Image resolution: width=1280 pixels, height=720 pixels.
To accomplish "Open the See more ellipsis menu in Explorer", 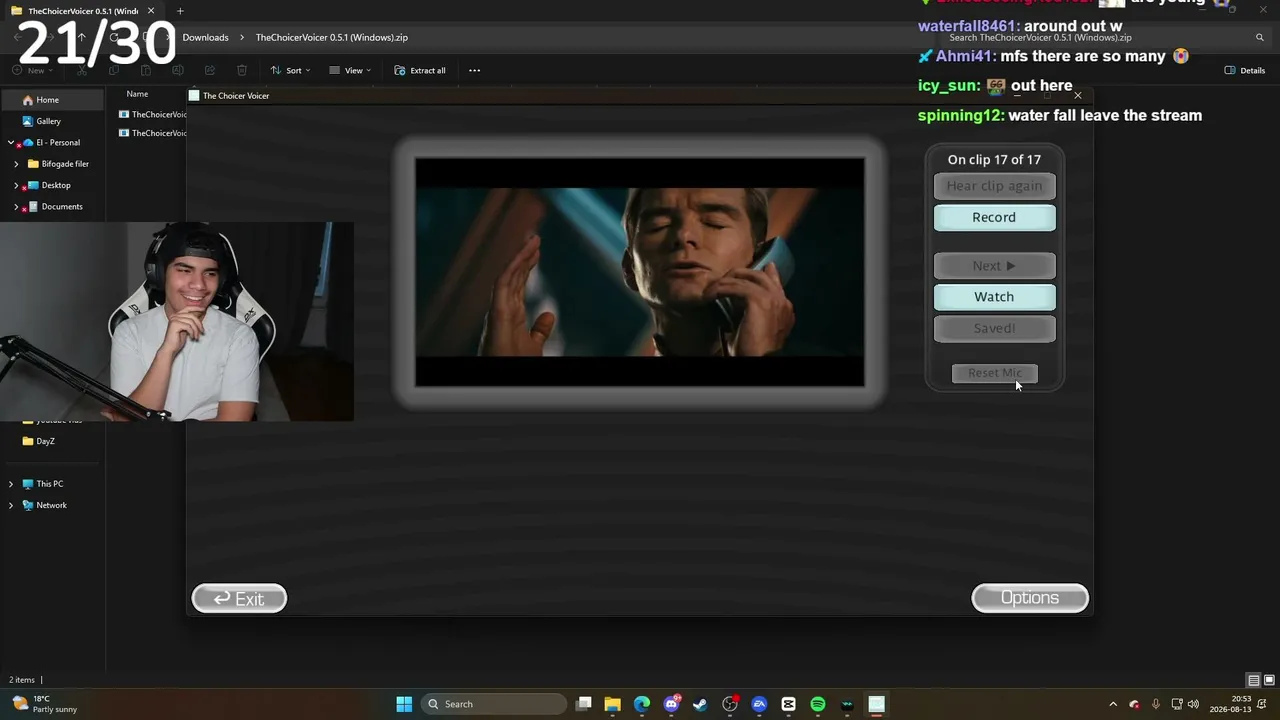I will tap(474, 70).
